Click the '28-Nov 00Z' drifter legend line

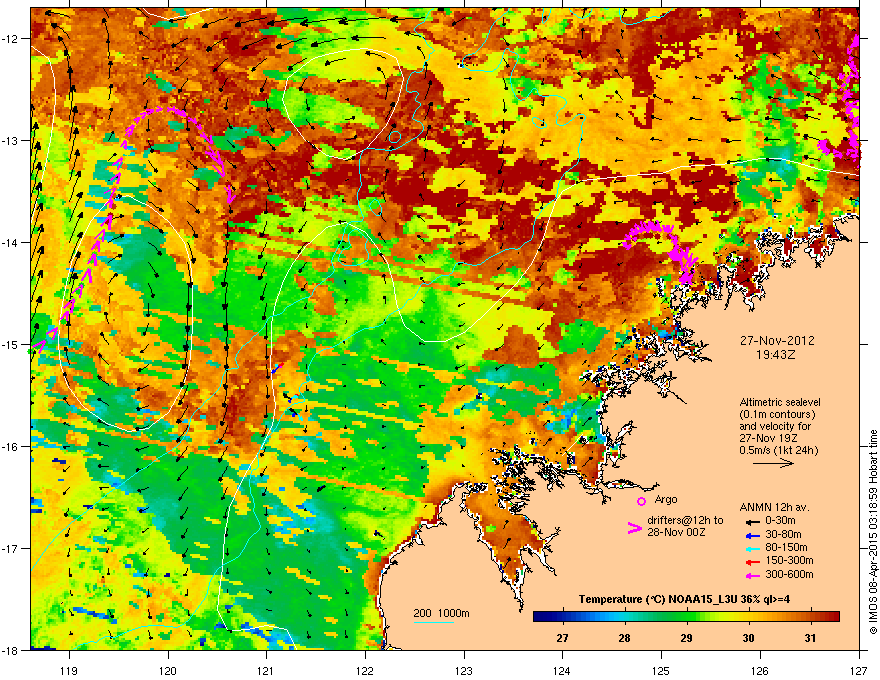pos(676,532)
